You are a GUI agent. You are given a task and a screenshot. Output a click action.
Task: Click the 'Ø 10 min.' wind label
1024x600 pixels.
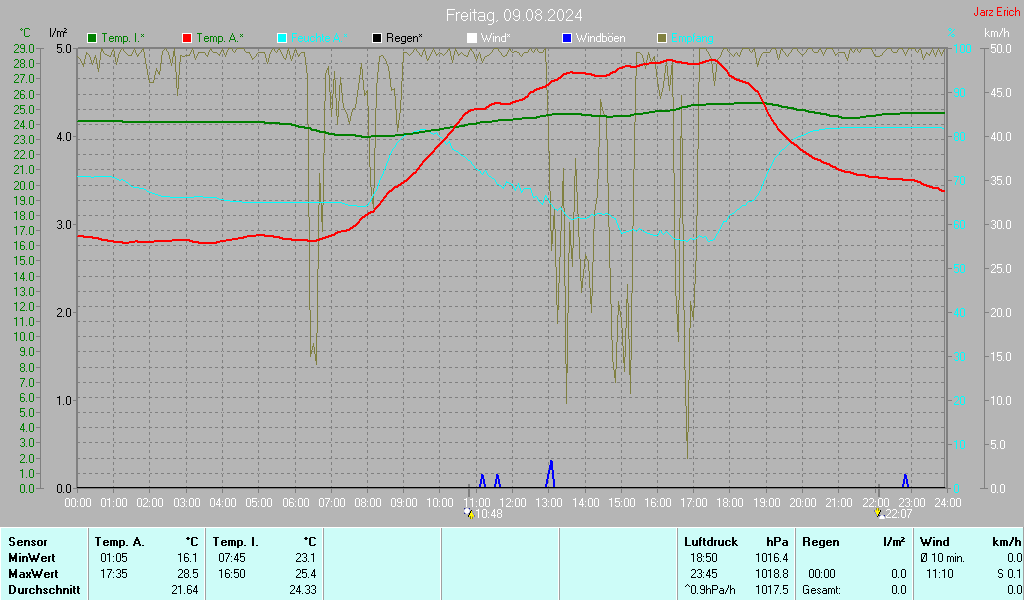point(942,558)
